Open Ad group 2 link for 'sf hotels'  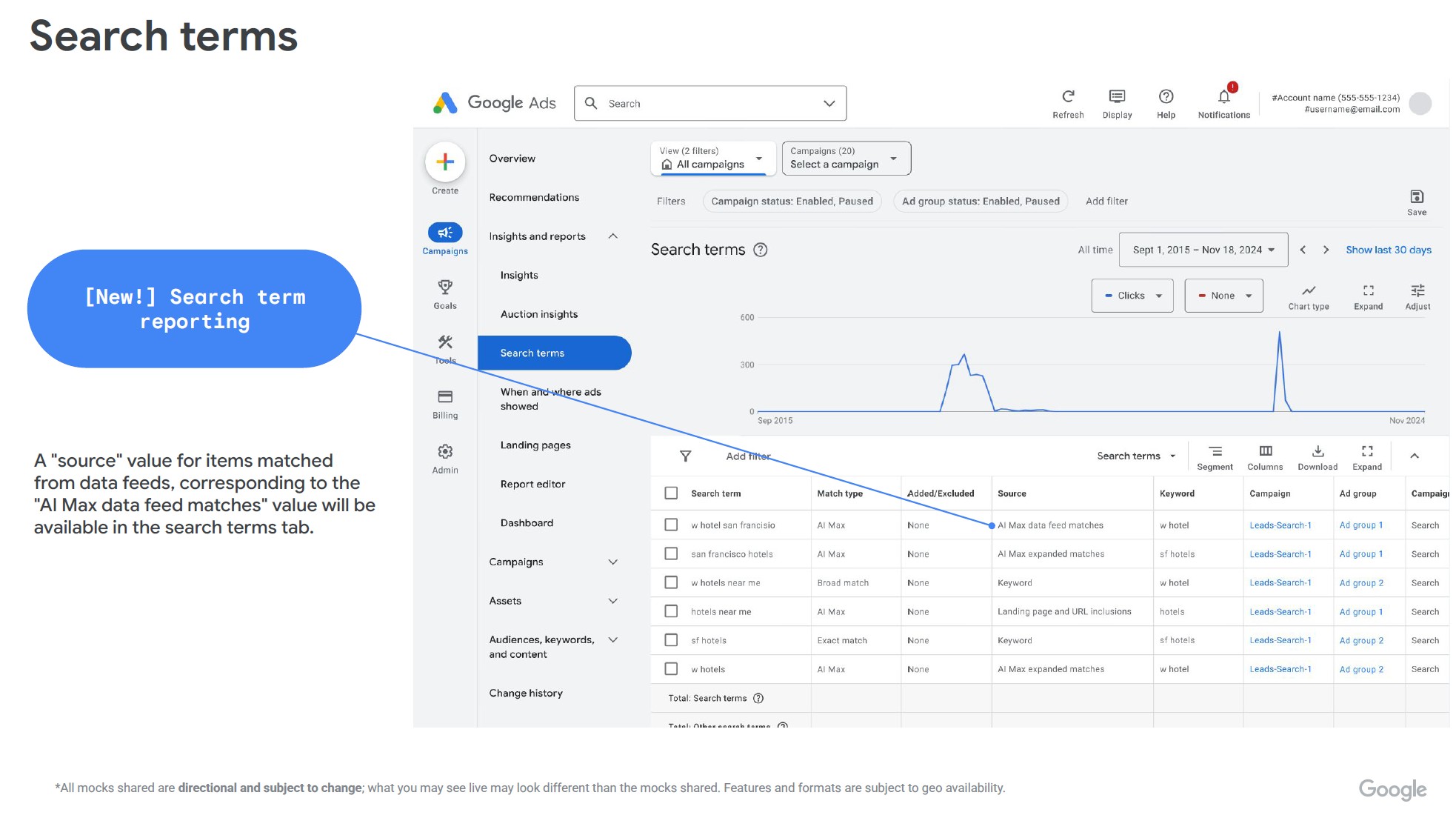[x=1361, y=641]
